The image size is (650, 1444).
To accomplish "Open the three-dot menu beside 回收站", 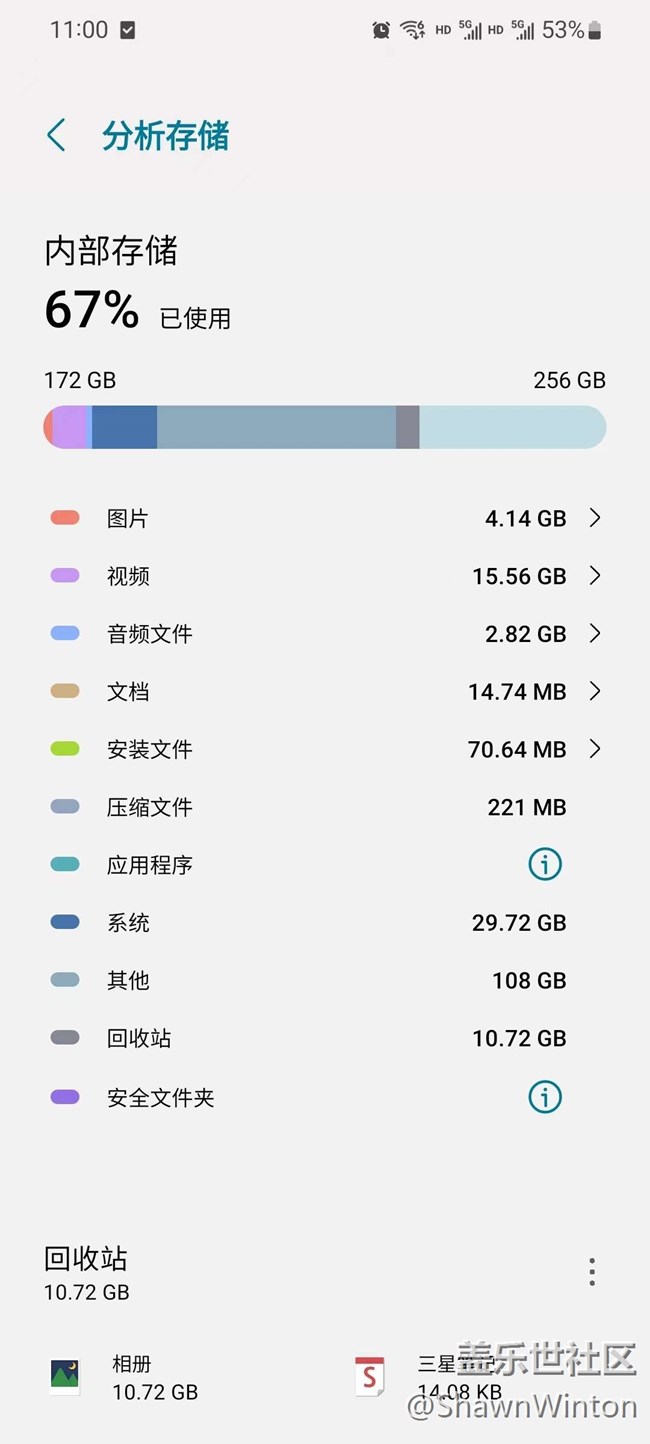I will click(x=592, y=1271).
